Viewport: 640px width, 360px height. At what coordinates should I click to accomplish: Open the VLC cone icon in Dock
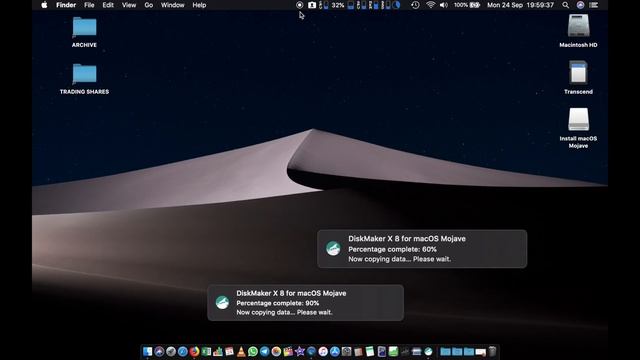point(241,351)
